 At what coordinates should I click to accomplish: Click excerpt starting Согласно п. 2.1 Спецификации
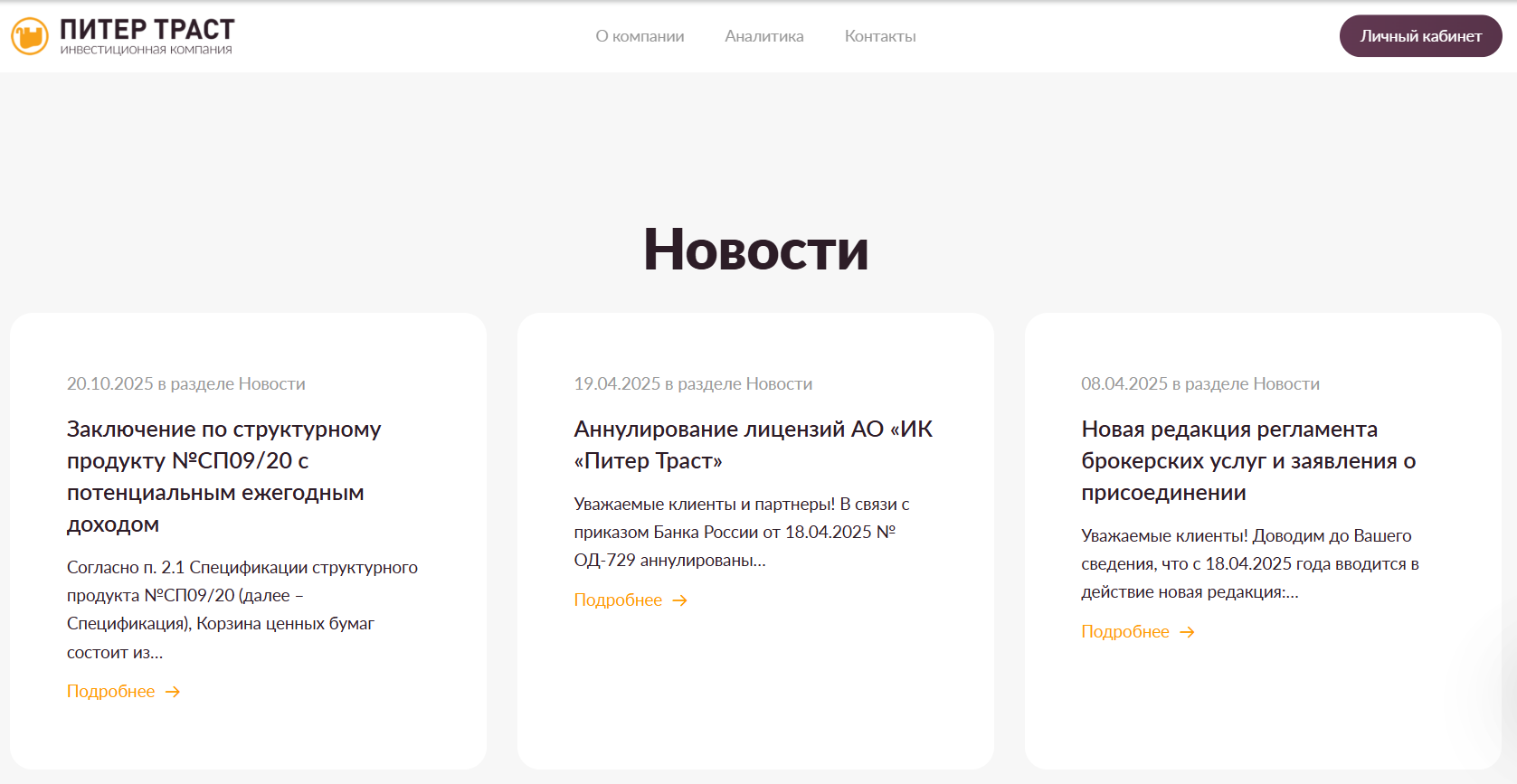pos(242,609)
